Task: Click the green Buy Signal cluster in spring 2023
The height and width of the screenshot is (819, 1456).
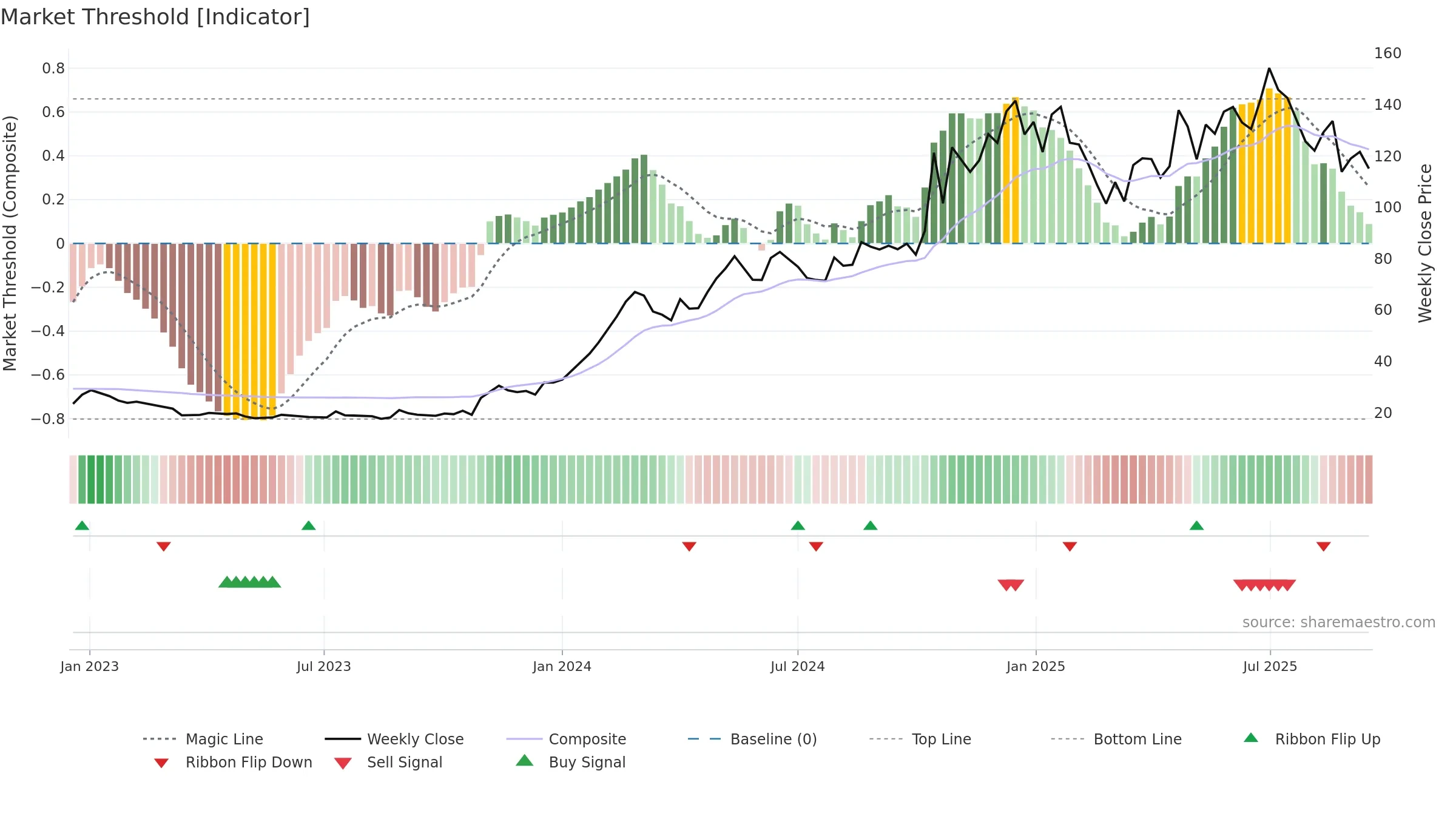Action: pyautogui.click(x=249, y=582)
